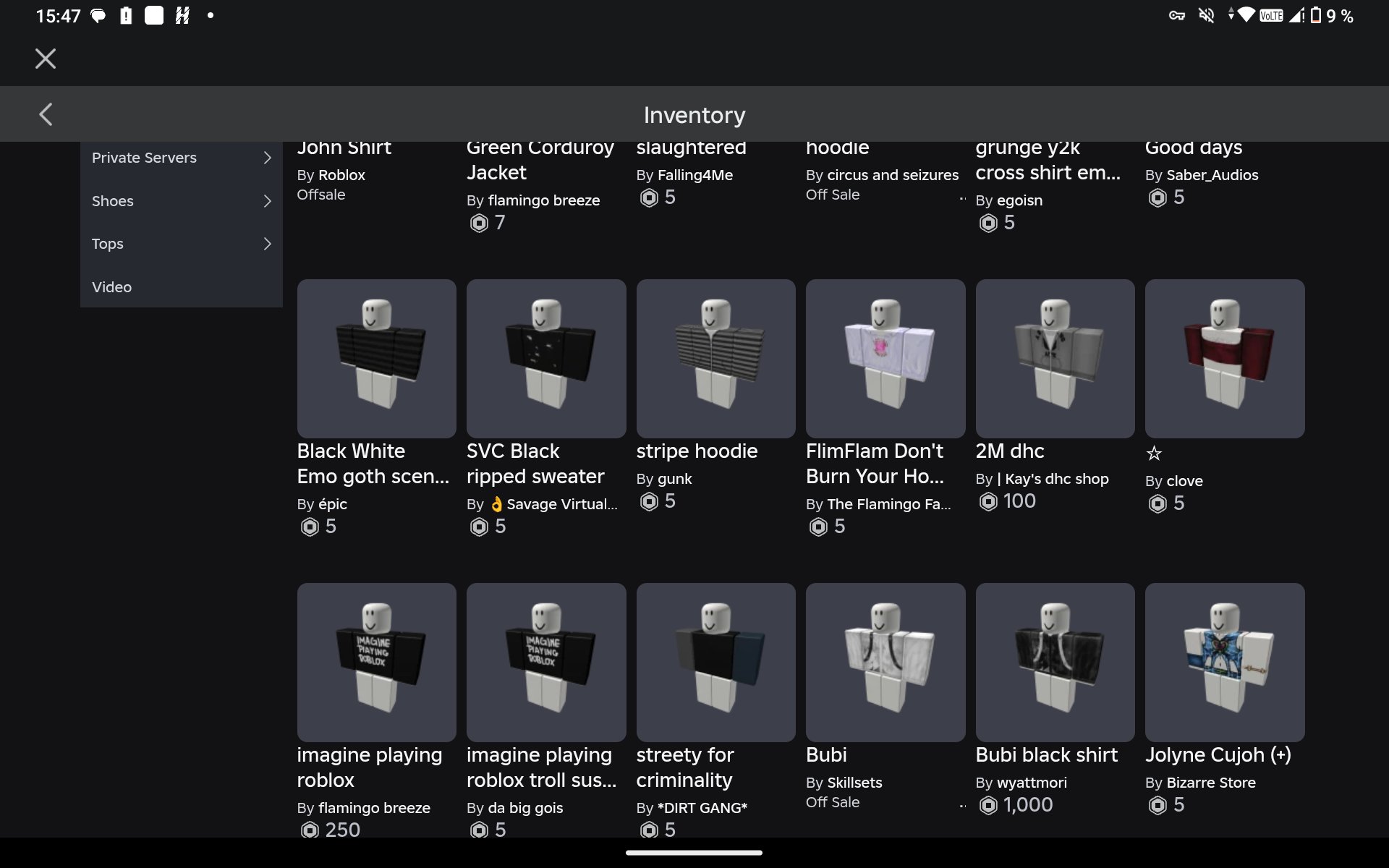Go back using the Inventory header arrow
This screenshot has width=1389, height=868.
click(x=46, y=114)
